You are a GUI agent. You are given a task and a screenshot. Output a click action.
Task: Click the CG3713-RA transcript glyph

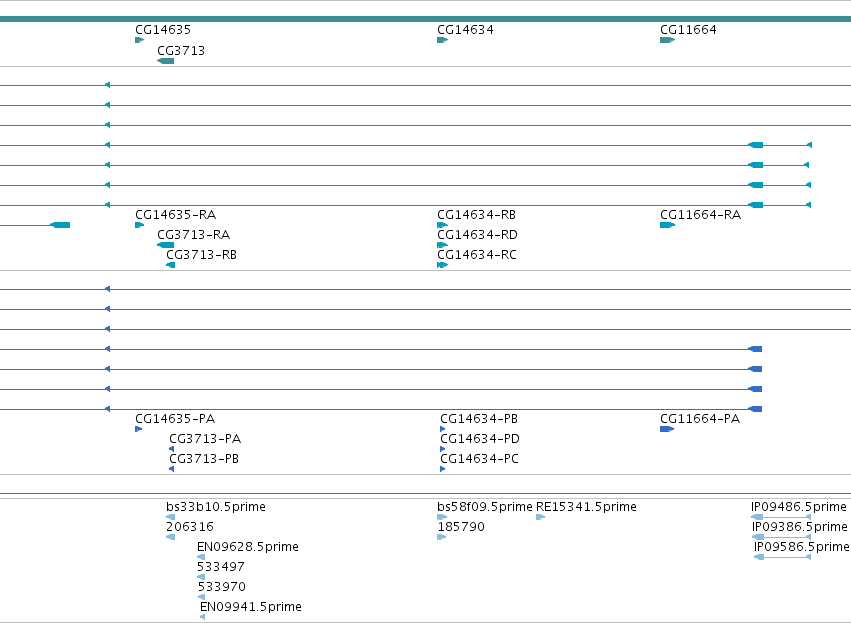pos(166,245)
